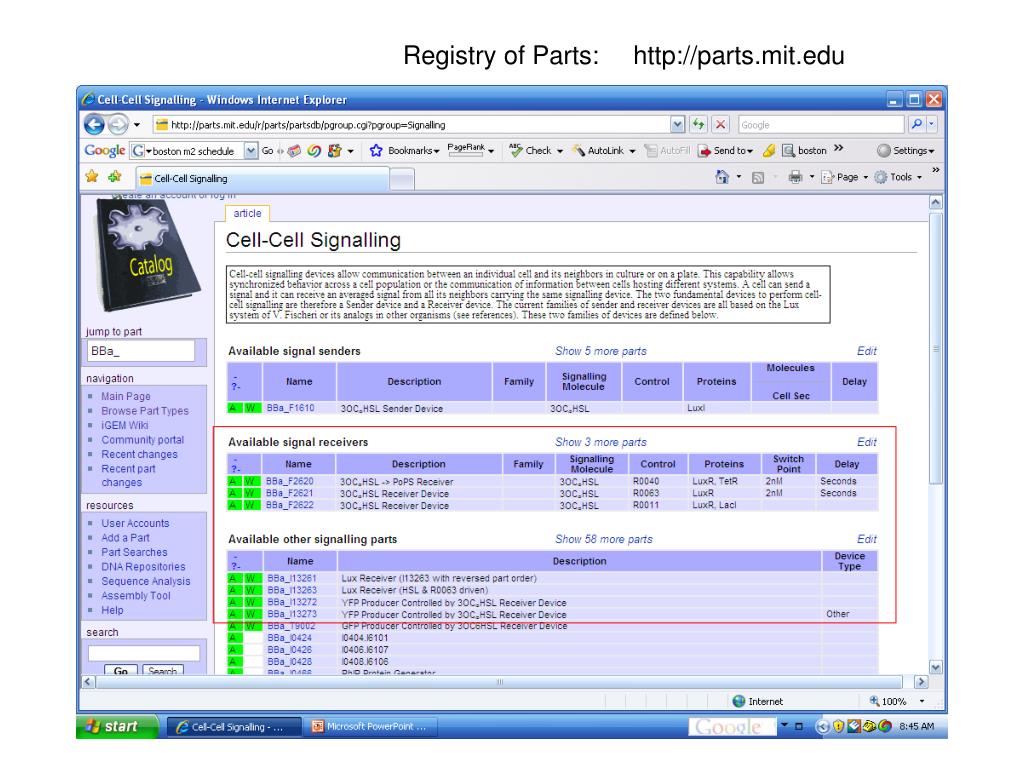Open the Assembly Tool link
1024x768 pixels.
click(x=135, y=596)
